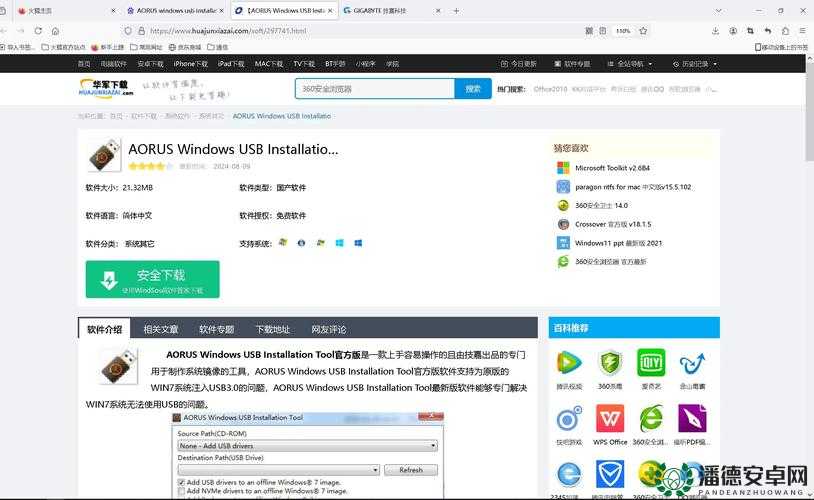
Task: Open the Microsoft Toolkit v2.6B4 icon
Action: tap(563, 168)
